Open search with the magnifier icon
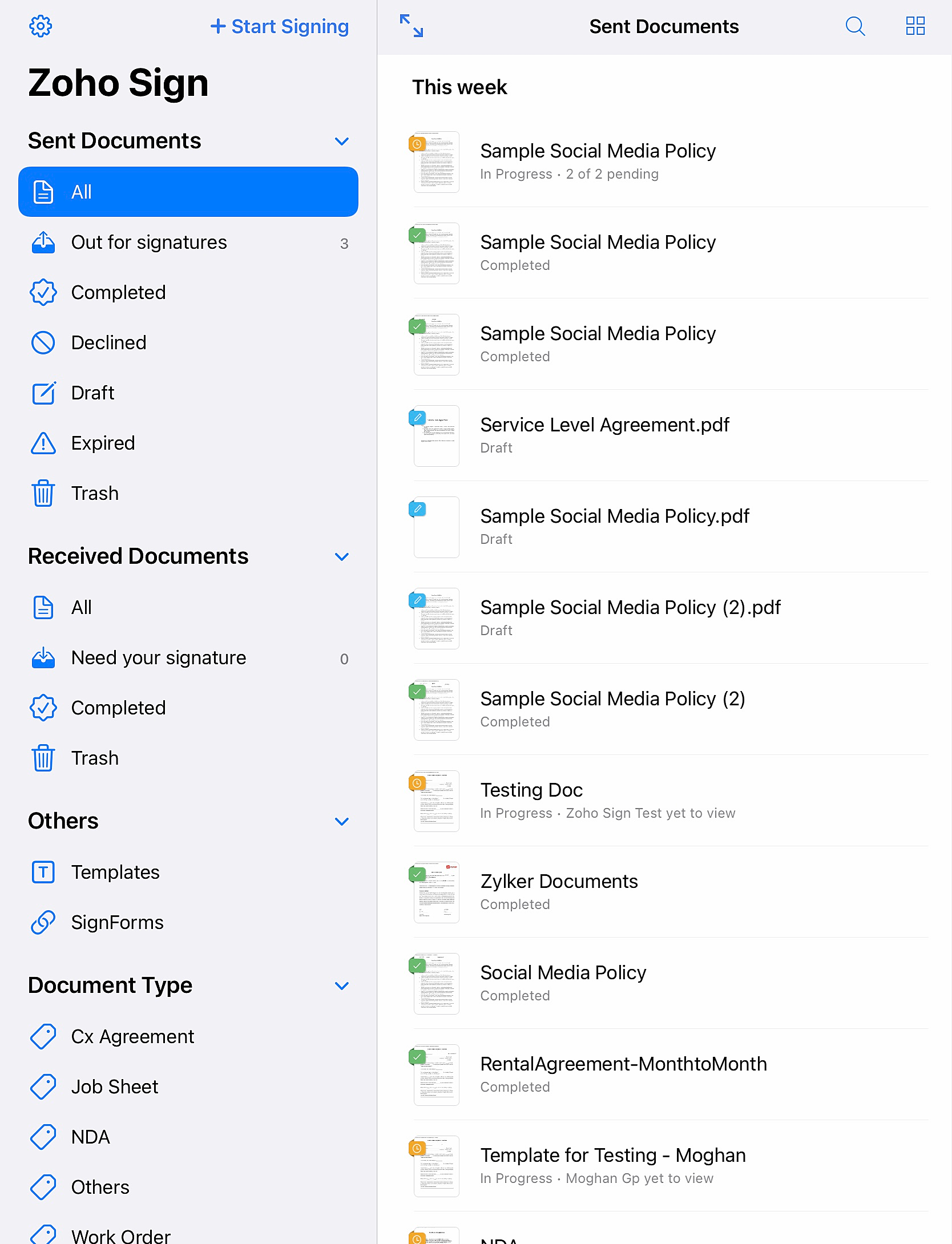 click(855, 26)
